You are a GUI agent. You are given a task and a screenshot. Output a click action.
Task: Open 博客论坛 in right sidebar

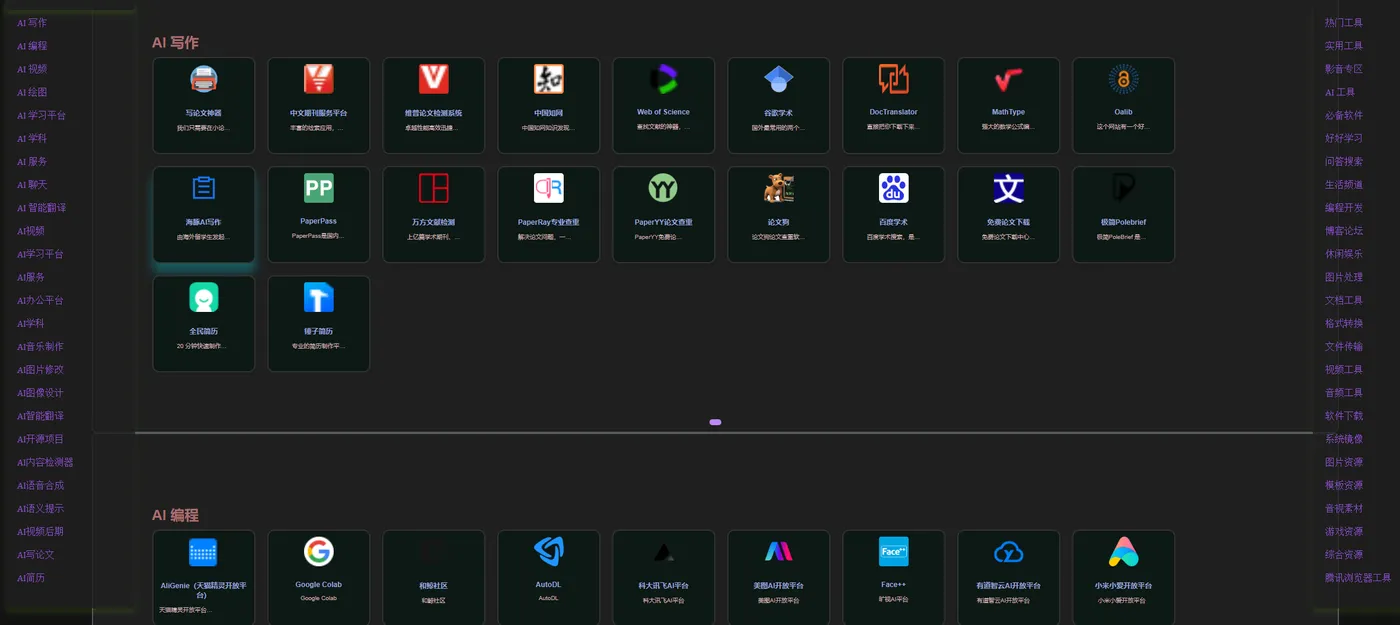click(x=1344, y=231)
